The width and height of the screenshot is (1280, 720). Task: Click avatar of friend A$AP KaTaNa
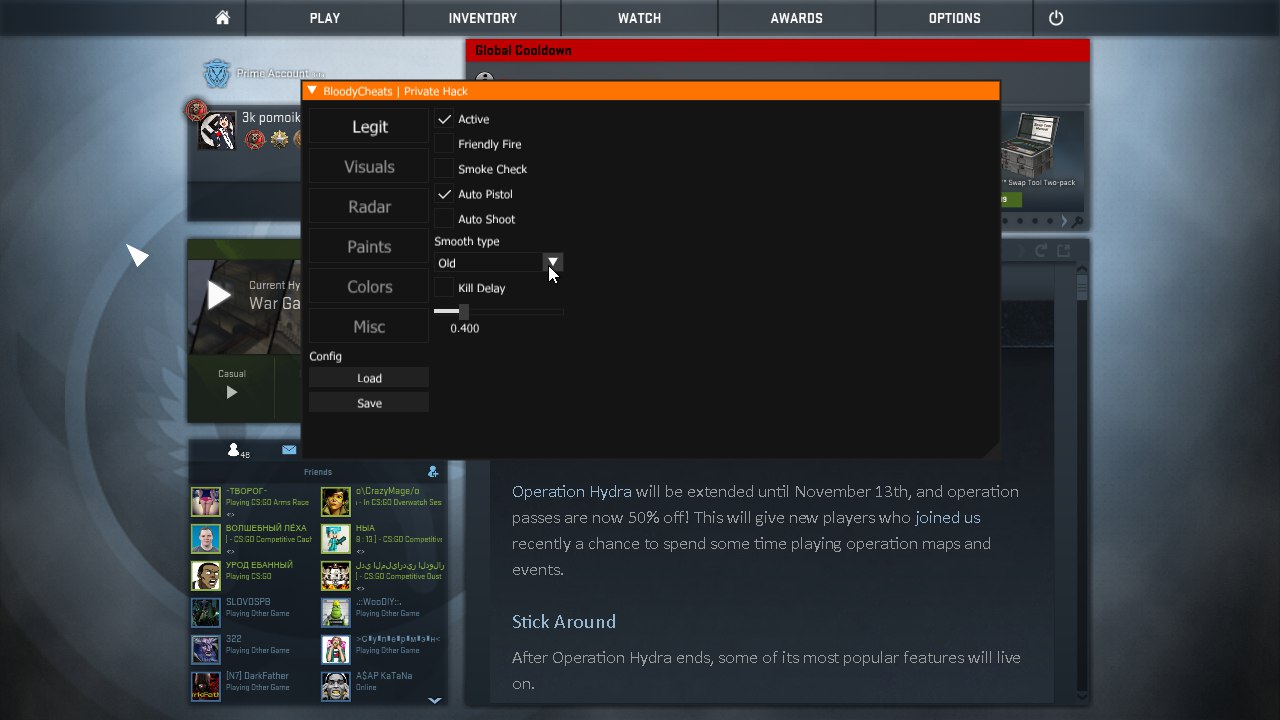(x=335, y=687)
